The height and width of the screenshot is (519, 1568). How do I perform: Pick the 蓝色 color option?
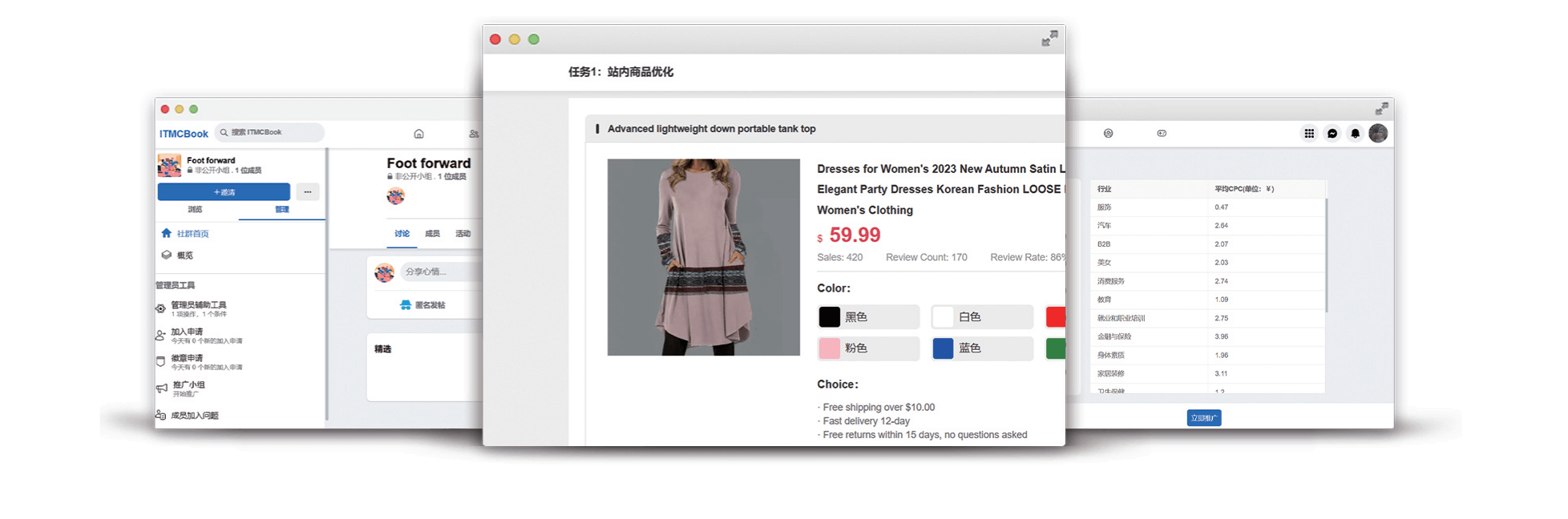[x=982, y=348]
